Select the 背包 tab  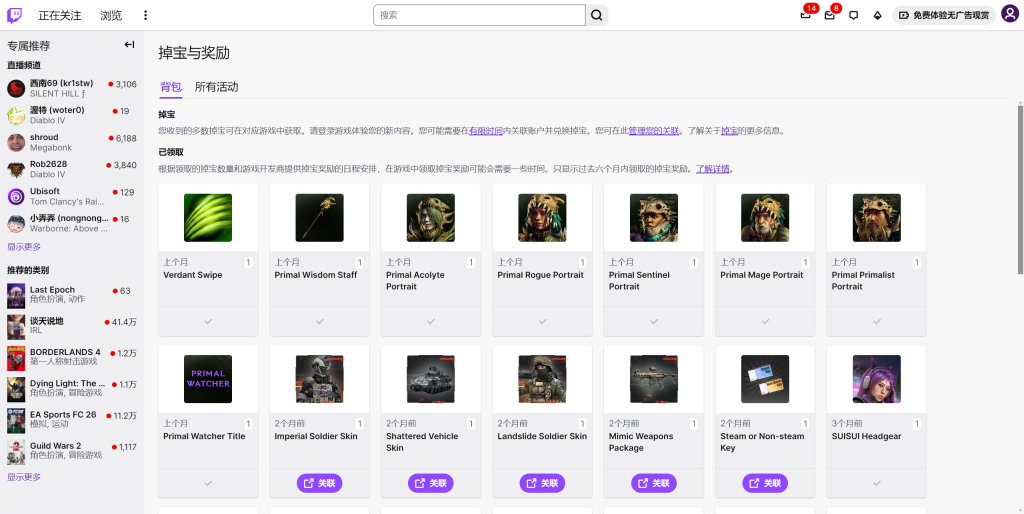(171, 87)
